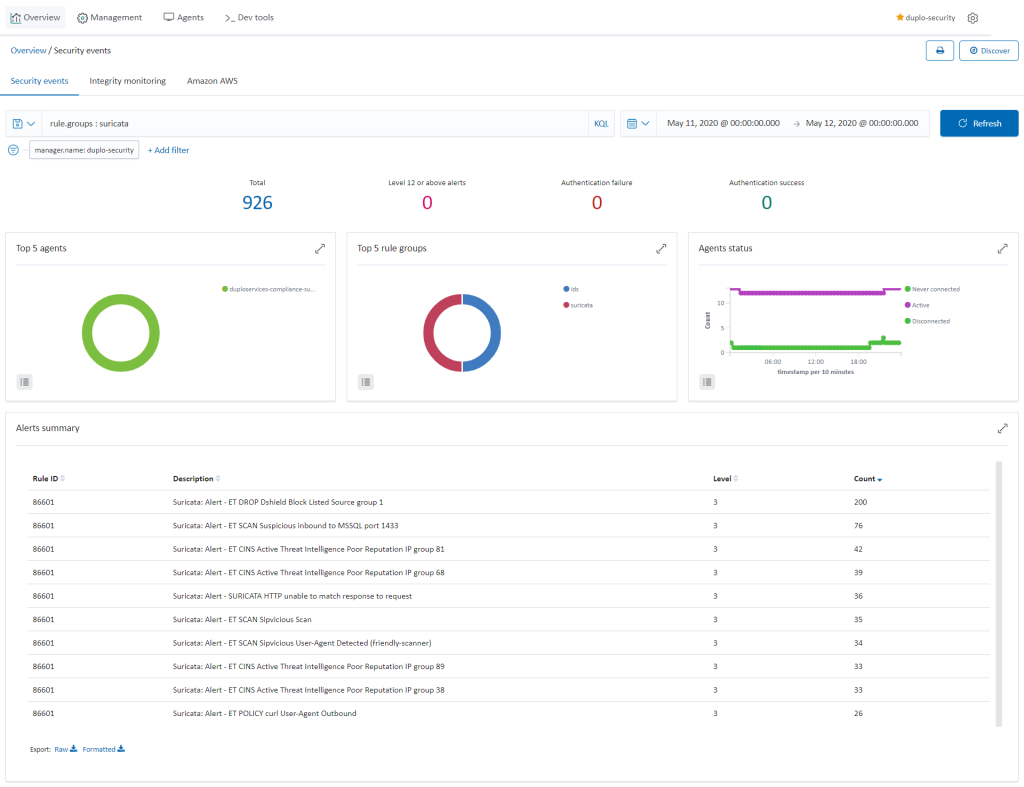Open the saved queries dropdown
Image resolution: width=1024 pixels, height=787 pixels.
tap(24, 123)
